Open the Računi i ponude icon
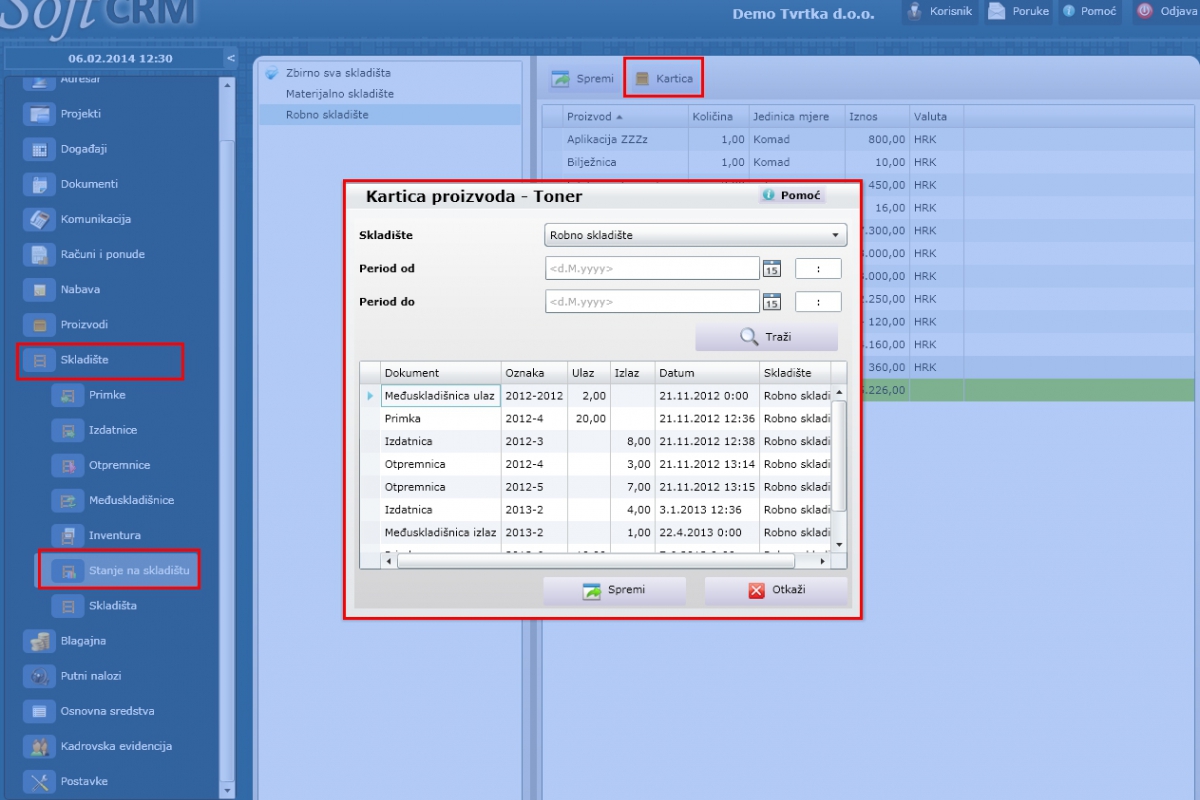The image size is (1200, 800). tap(40, 254)
